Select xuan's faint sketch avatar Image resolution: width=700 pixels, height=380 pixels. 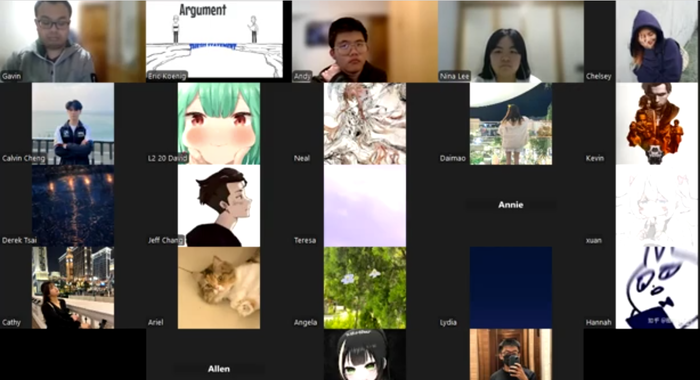tap(657, 206)
